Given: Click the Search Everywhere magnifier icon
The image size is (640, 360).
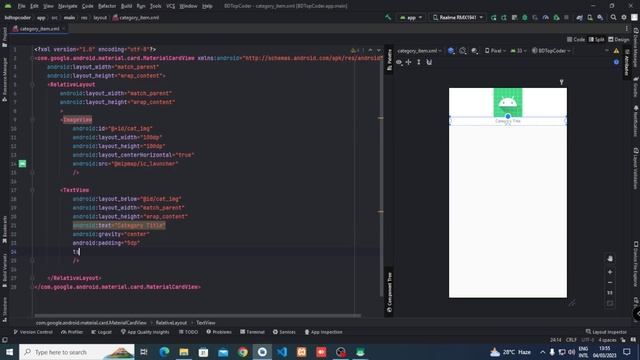Looking at the screenshot, I should click(613, 18).
